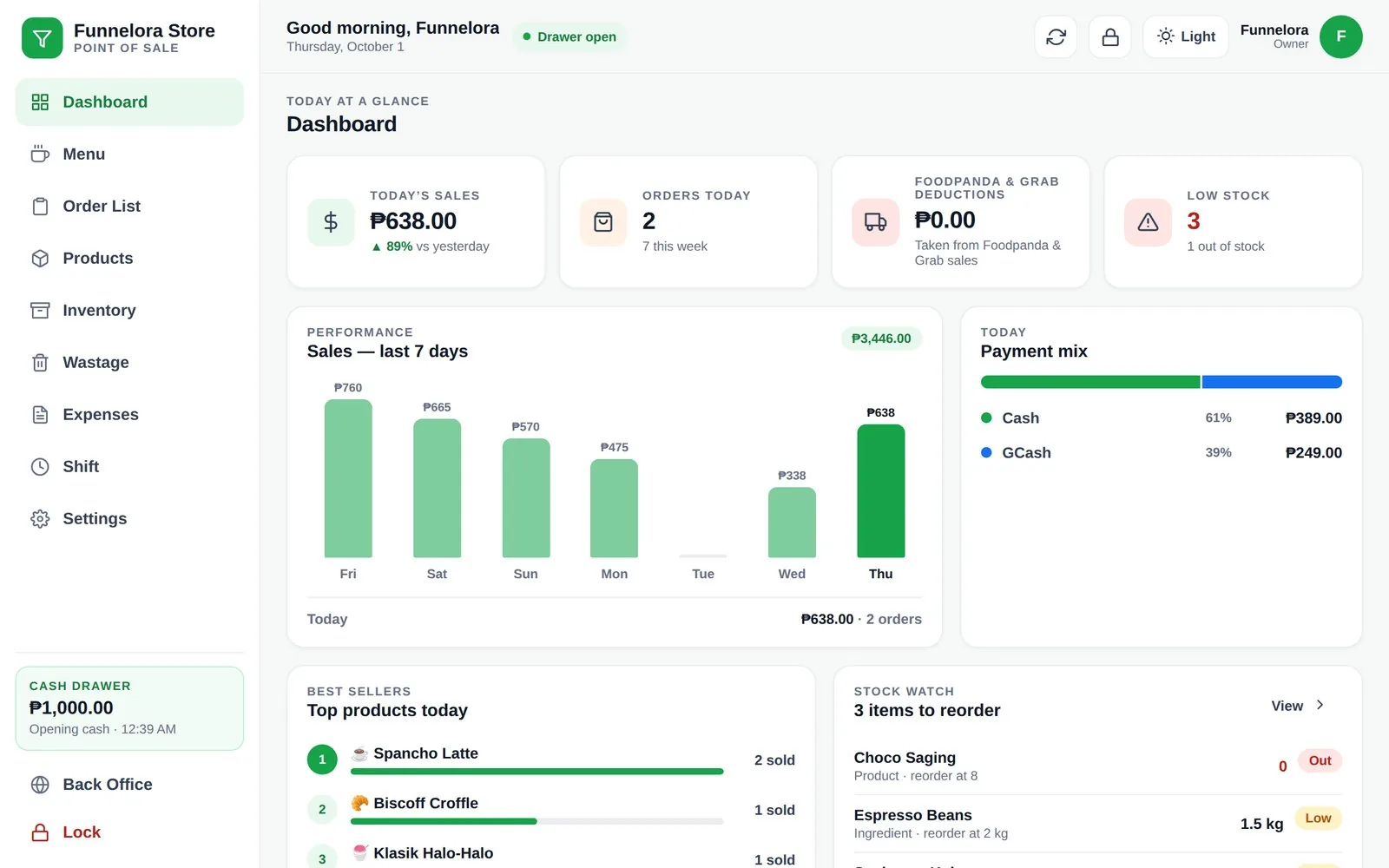Viewport: 1389px width, 868px height.
Task: Click the Choco Saging Out badge
Action: pos(1320,760)
